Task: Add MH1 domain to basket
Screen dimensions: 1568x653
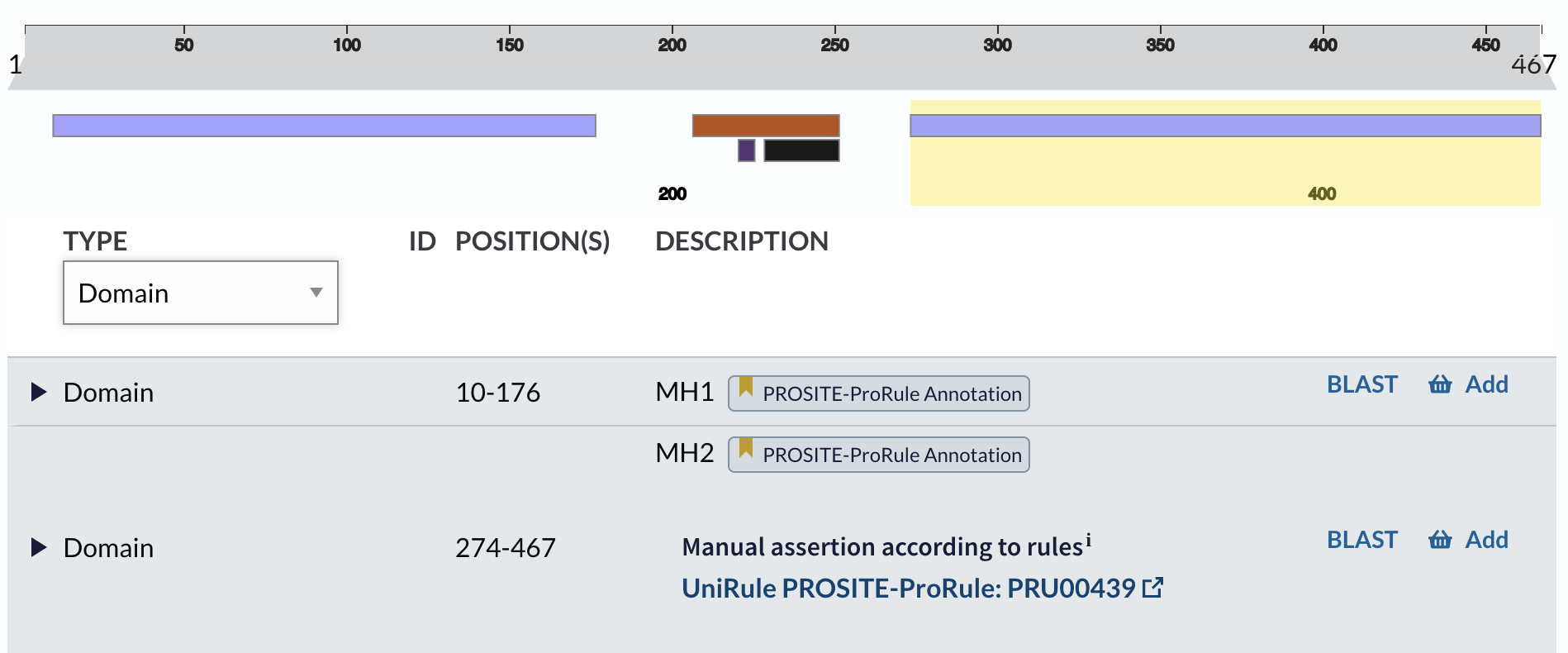Action: point(1486,384)
